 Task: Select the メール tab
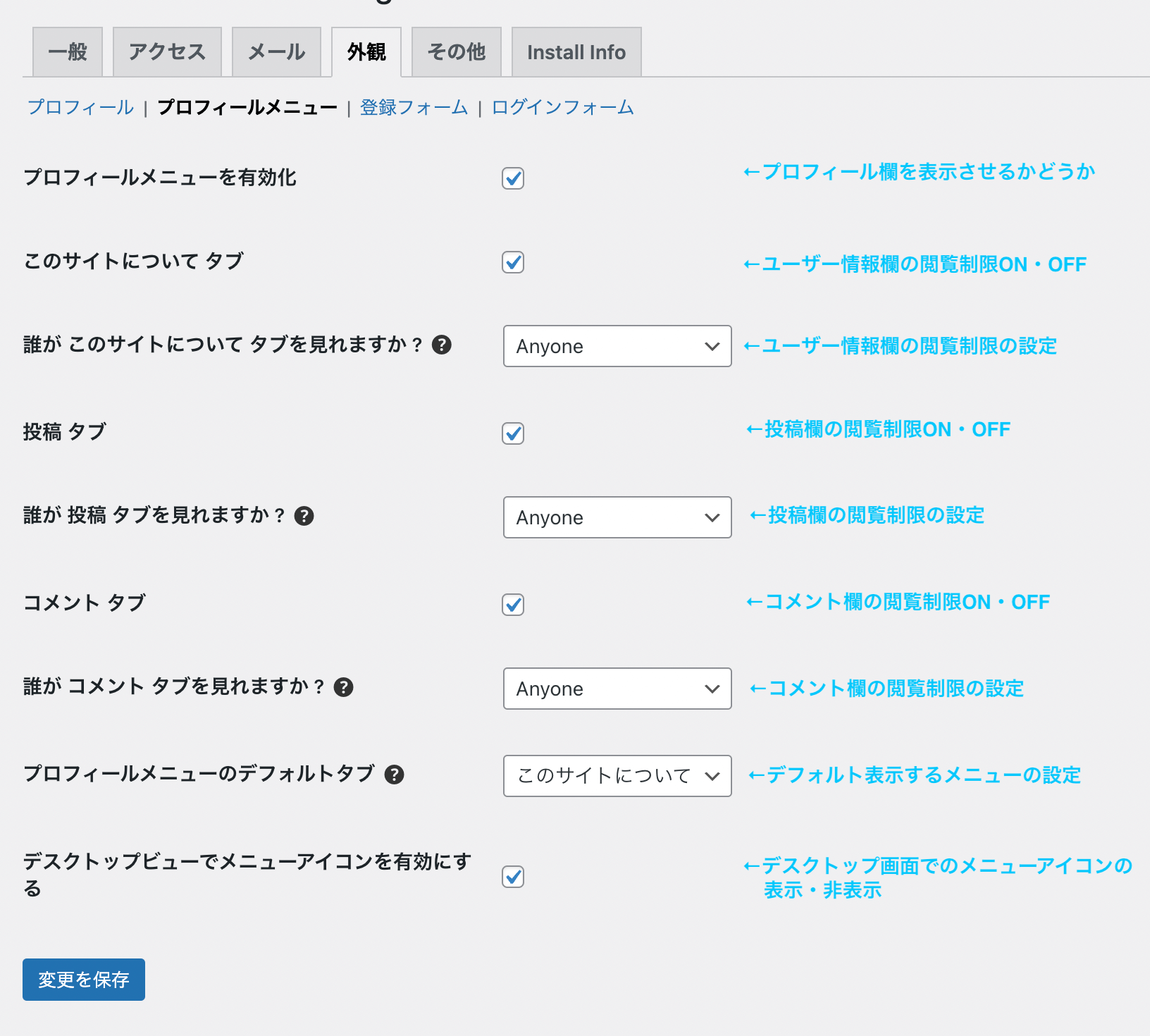pyautogui.click(x=276, y=51)
